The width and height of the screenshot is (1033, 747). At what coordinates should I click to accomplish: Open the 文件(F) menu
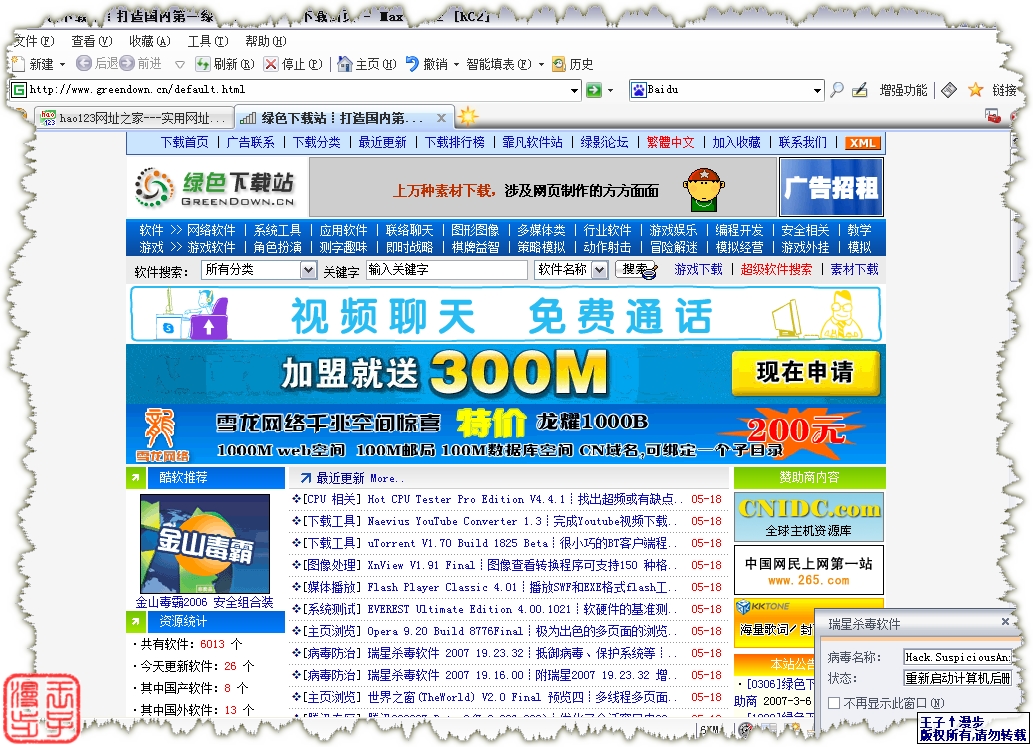(34, 41)
